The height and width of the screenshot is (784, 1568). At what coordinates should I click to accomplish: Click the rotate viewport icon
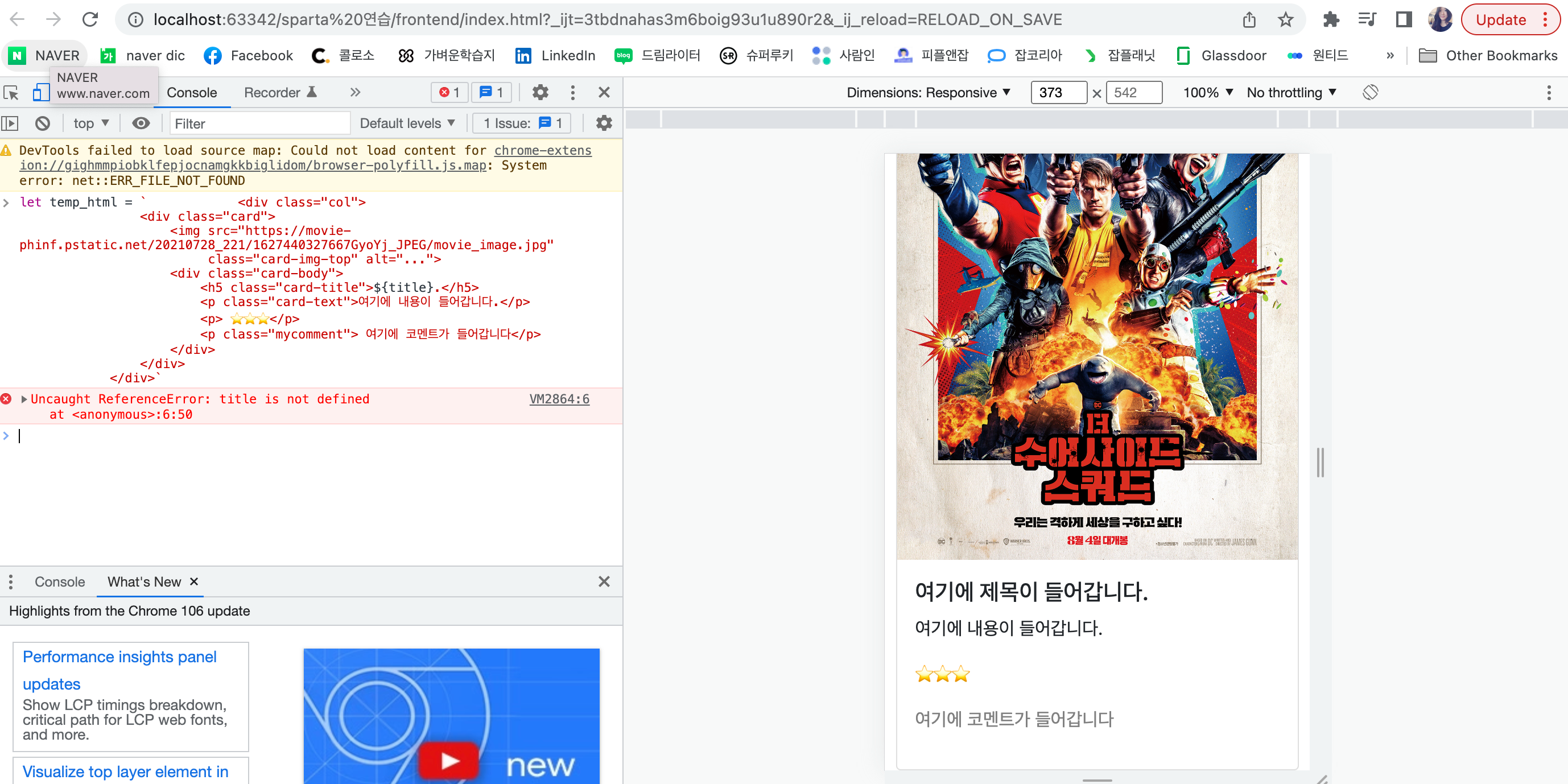(1369, 93)
